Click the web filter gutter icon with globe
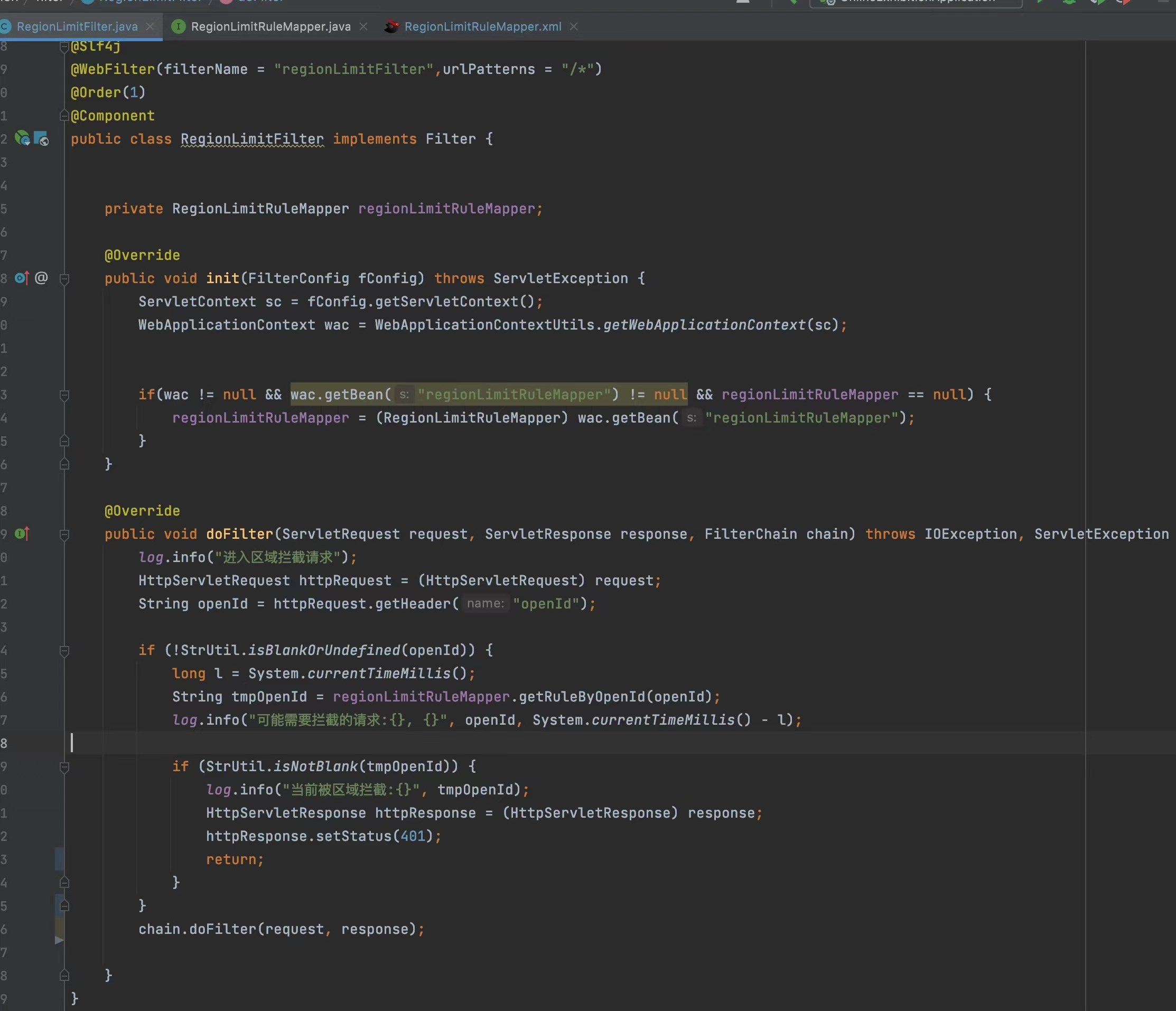 click(41, 138)
